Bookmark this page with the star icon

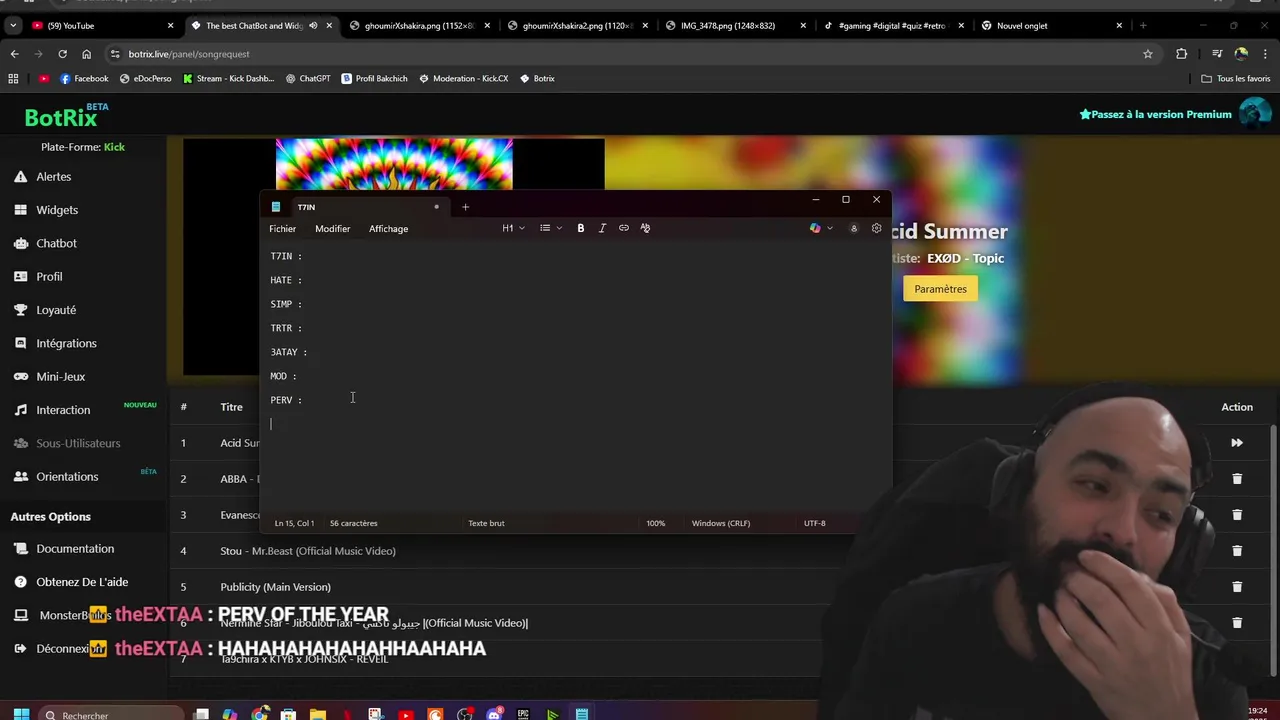(x=1148, y=54)
